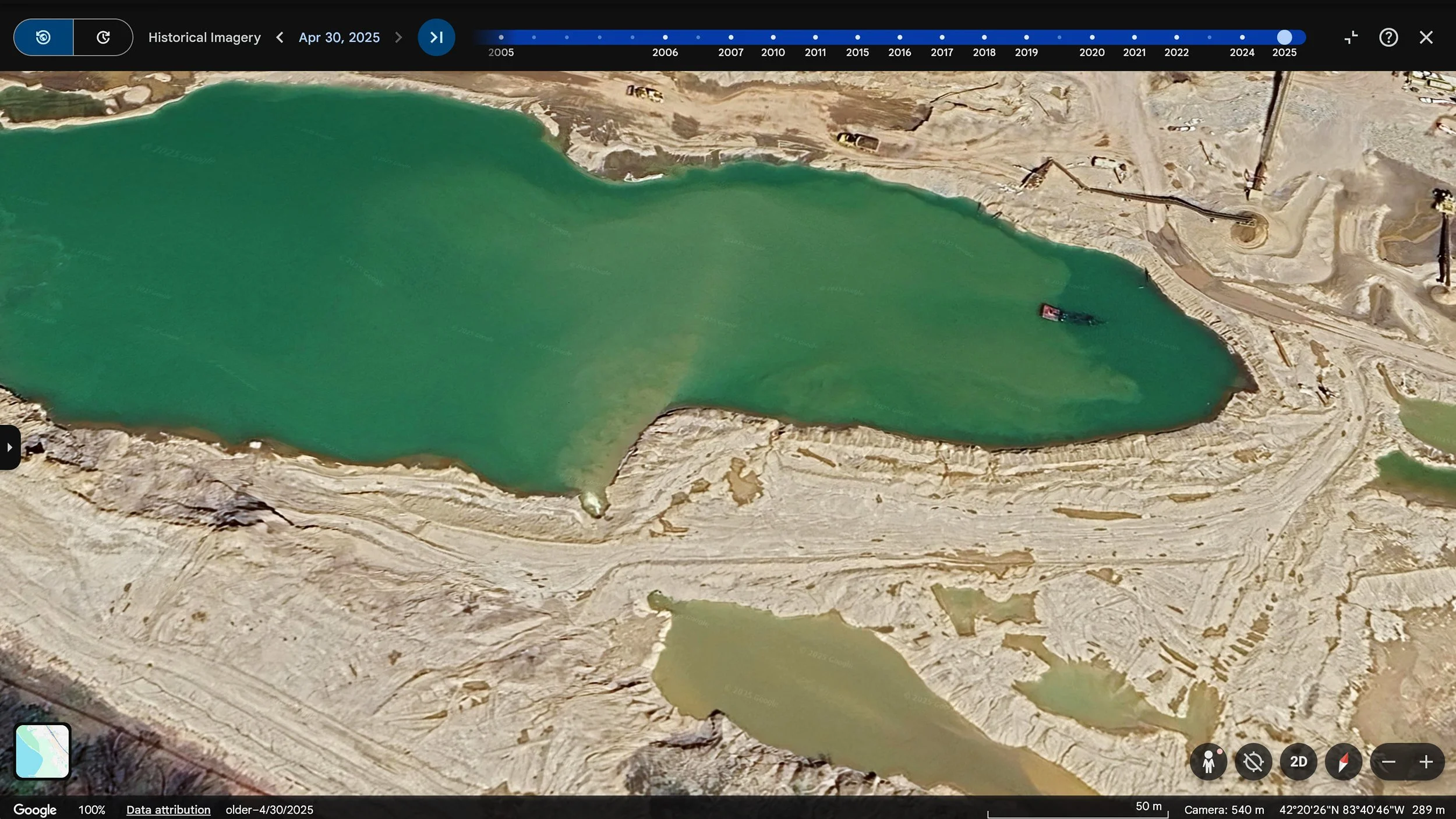Go to next imagery date arrow
Image resolution: width=1456 pixels, height=819 pixels.
(398, 37)
